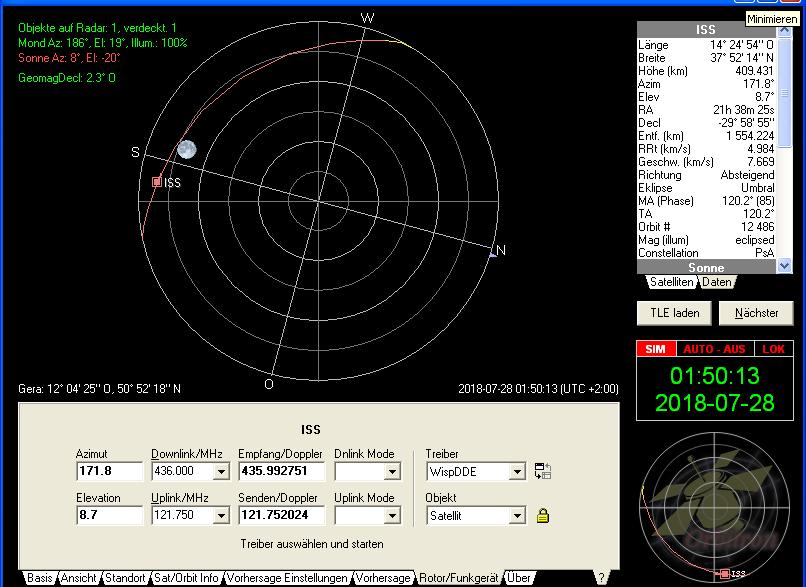Click the TLE laden button

[673, 313]
